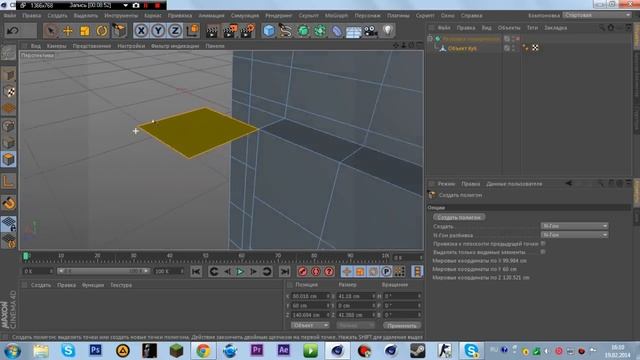
Task: Collapse the top object in the object manager tree
Action: (430, 39)
